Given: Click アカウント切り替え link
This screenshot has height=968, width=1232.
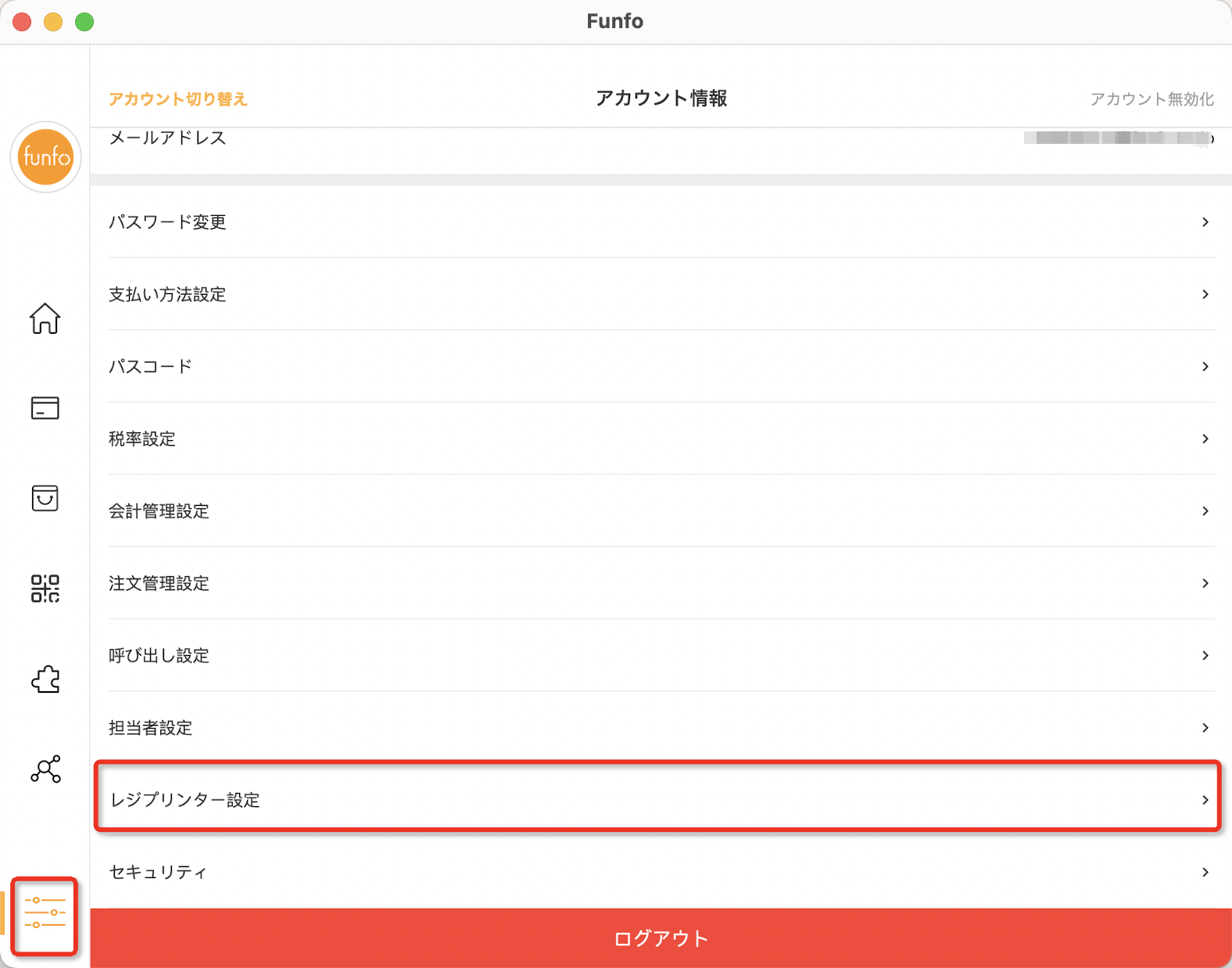Looking at the screenshot, I should point(178,99).
